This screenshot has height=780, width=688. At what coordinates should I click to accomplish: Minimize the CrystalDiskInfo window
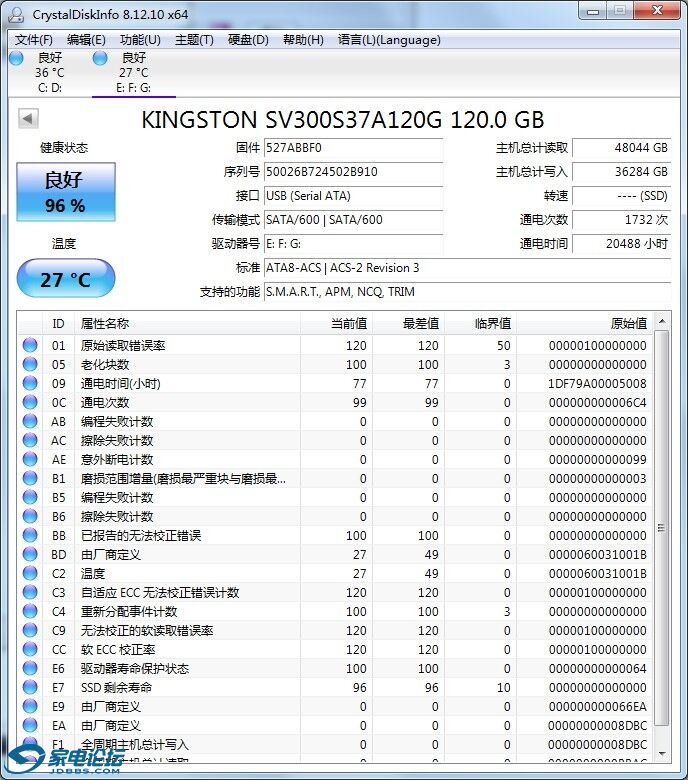pyautogui.click(x=593, y=11)
